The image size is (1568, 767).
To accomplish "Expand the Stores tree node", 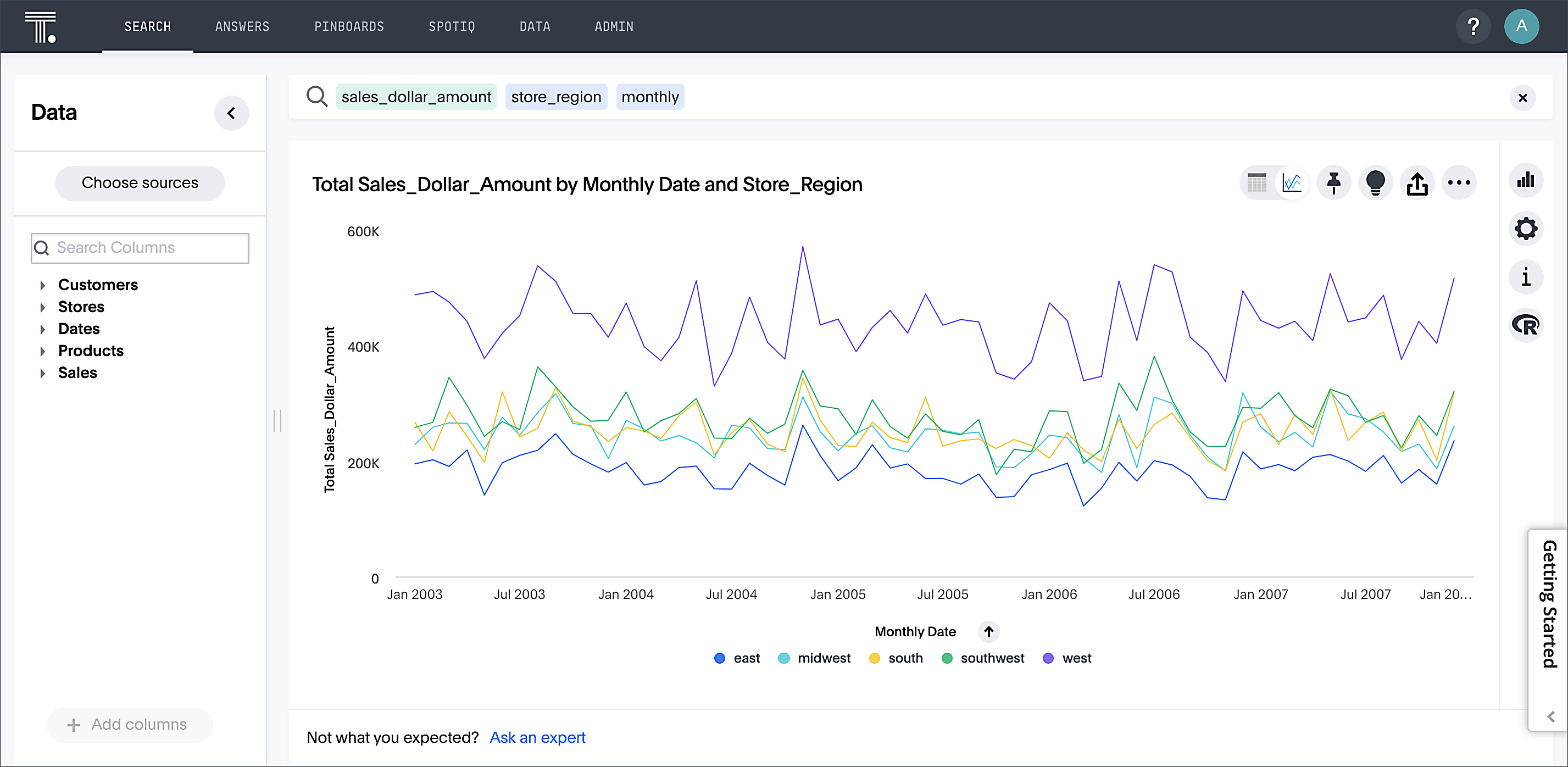I will pos(42,307).
